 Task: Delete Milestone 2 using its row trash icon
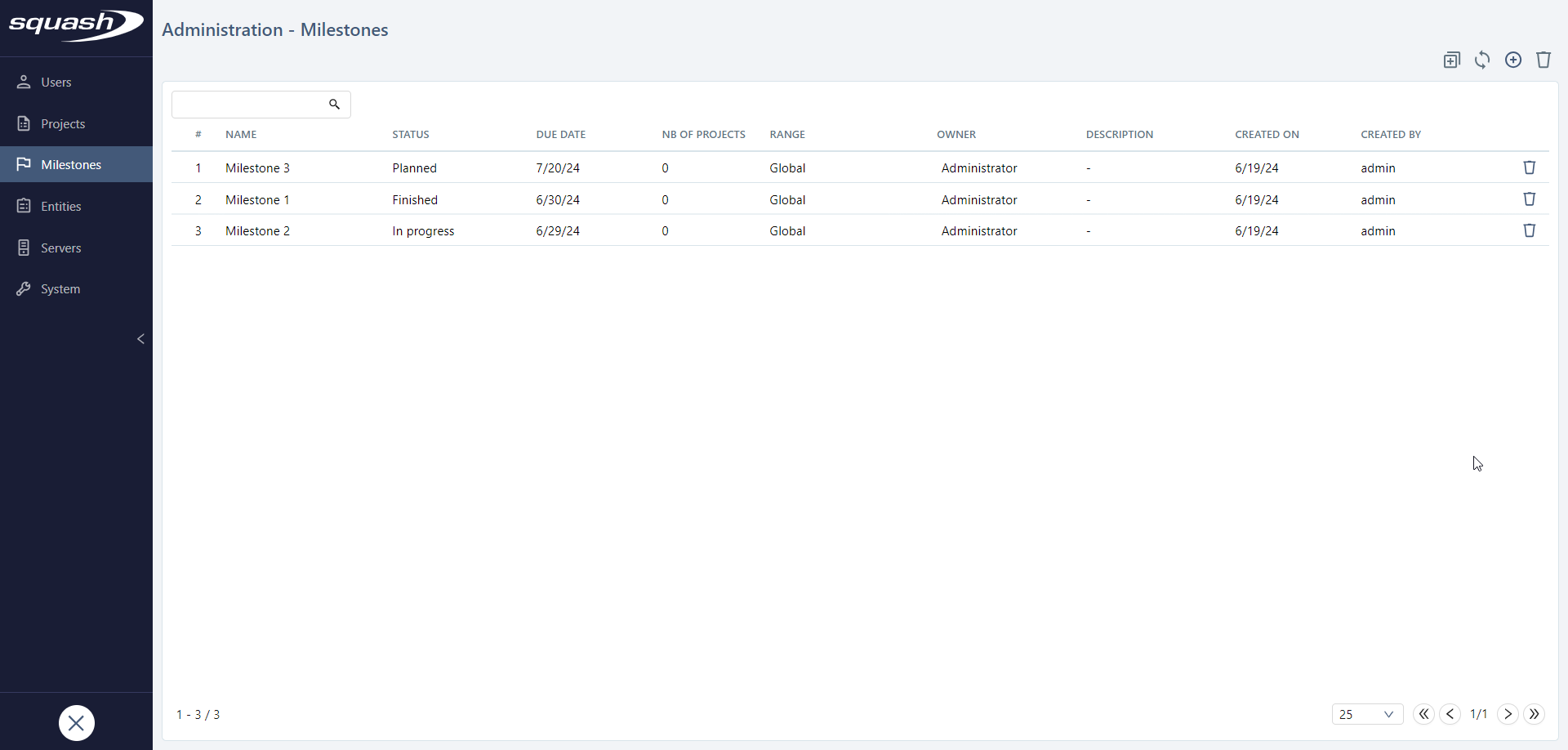point(1529,230)
